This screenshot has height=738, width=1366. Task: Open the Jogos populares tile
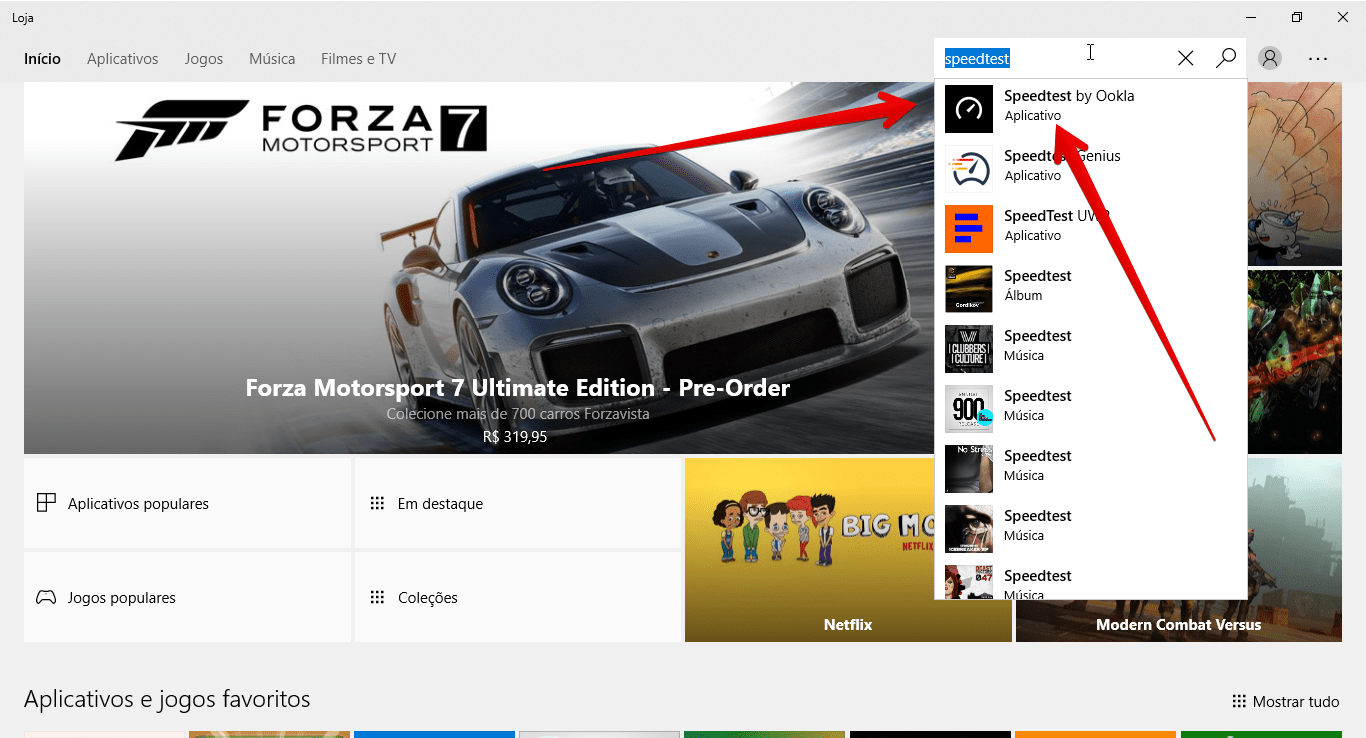pyautogui.click(x=187, y=597)
